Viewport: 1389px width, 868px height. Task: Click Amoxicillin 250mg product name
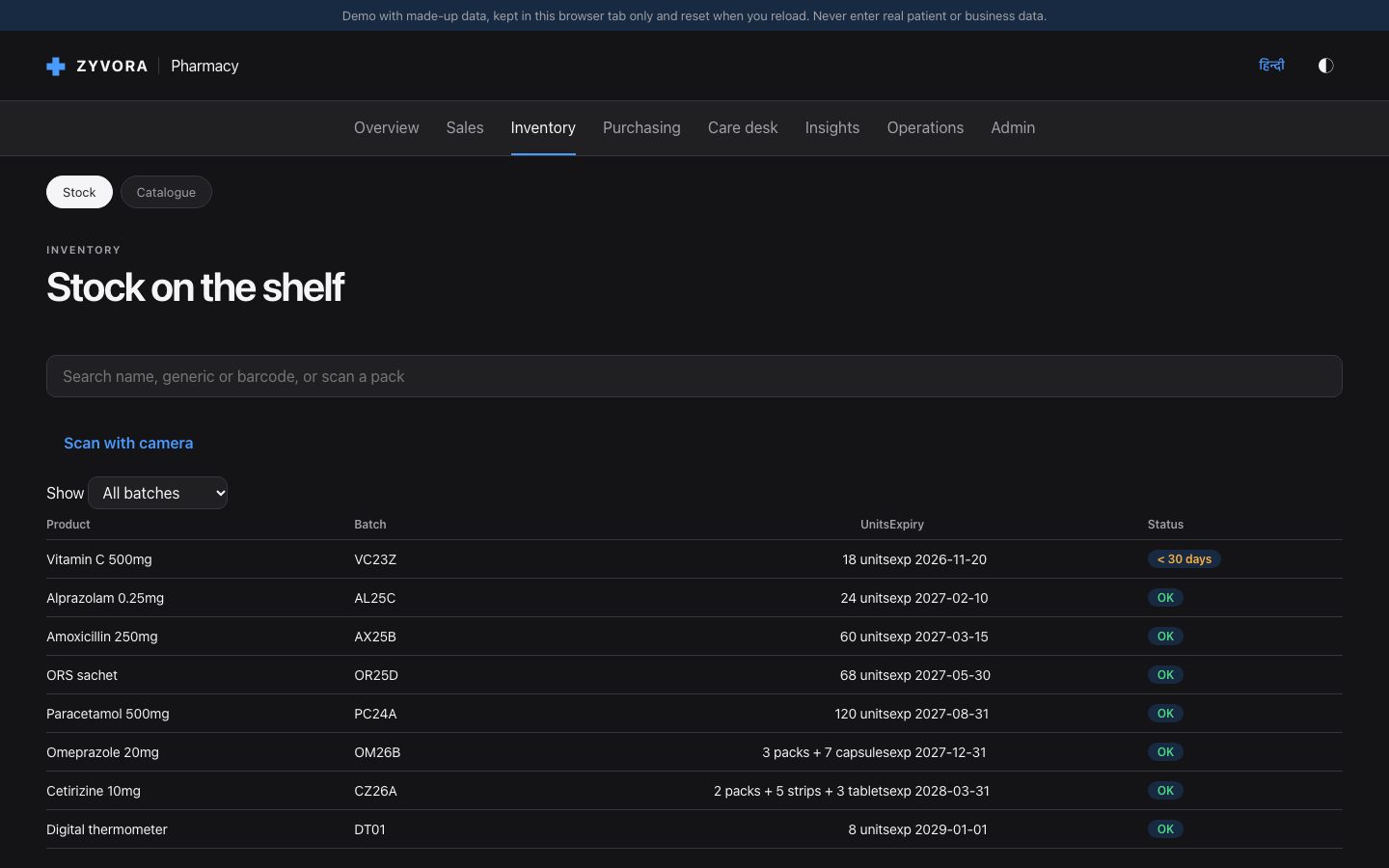tap(102, 637)
